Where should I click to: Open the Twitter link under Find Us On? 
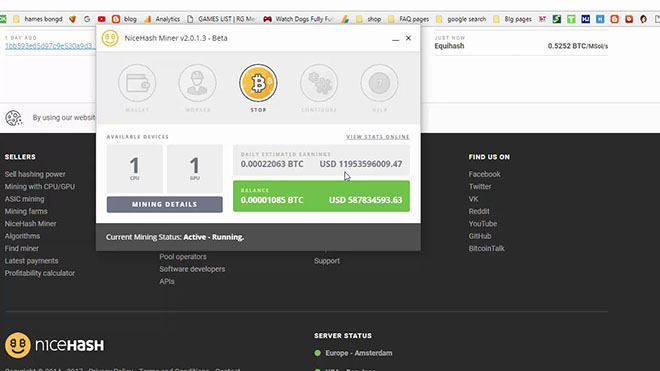coord(480,187)
